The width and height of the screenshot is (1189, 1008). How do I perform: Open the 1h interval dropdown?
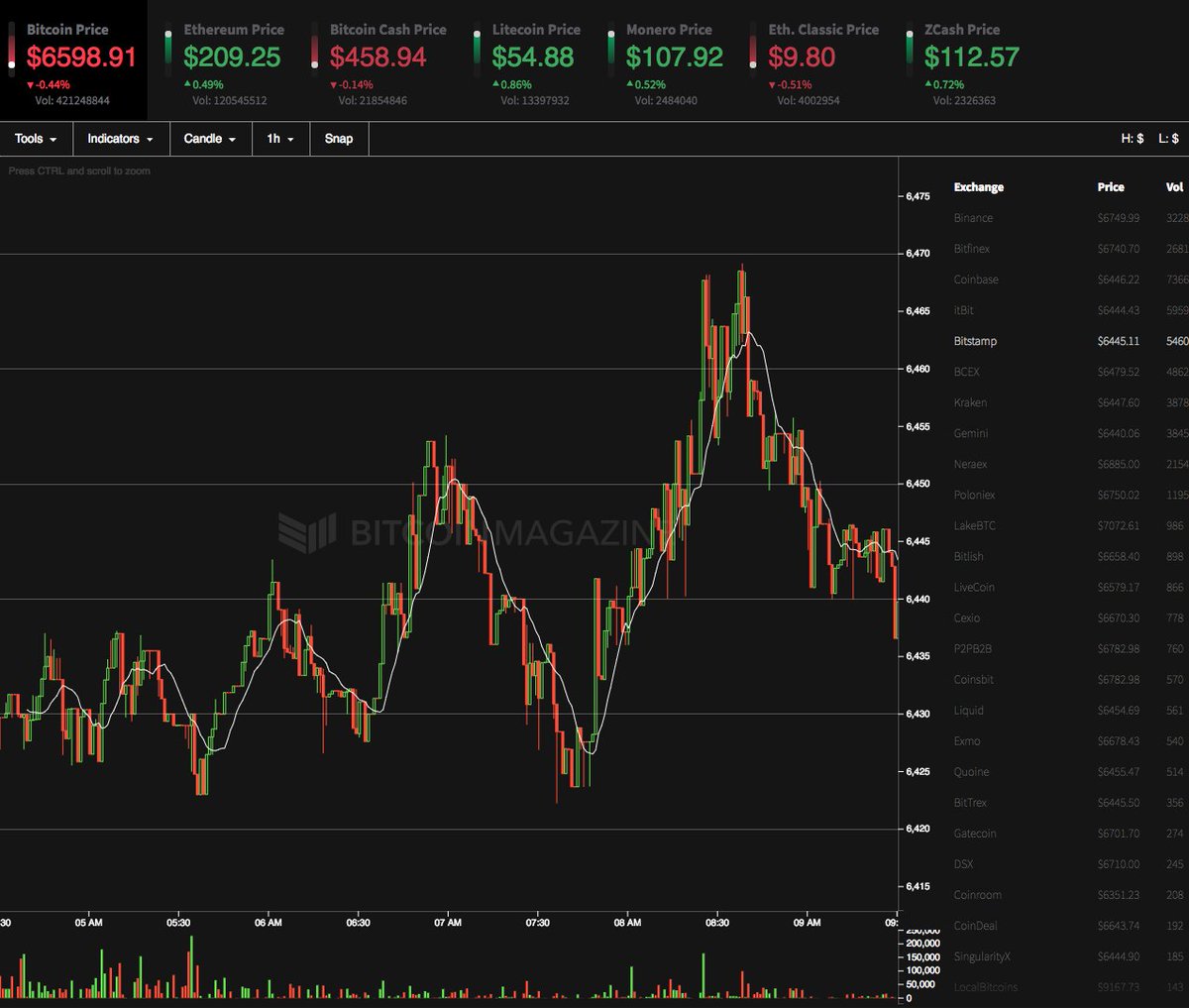click(x=280, y=139)
